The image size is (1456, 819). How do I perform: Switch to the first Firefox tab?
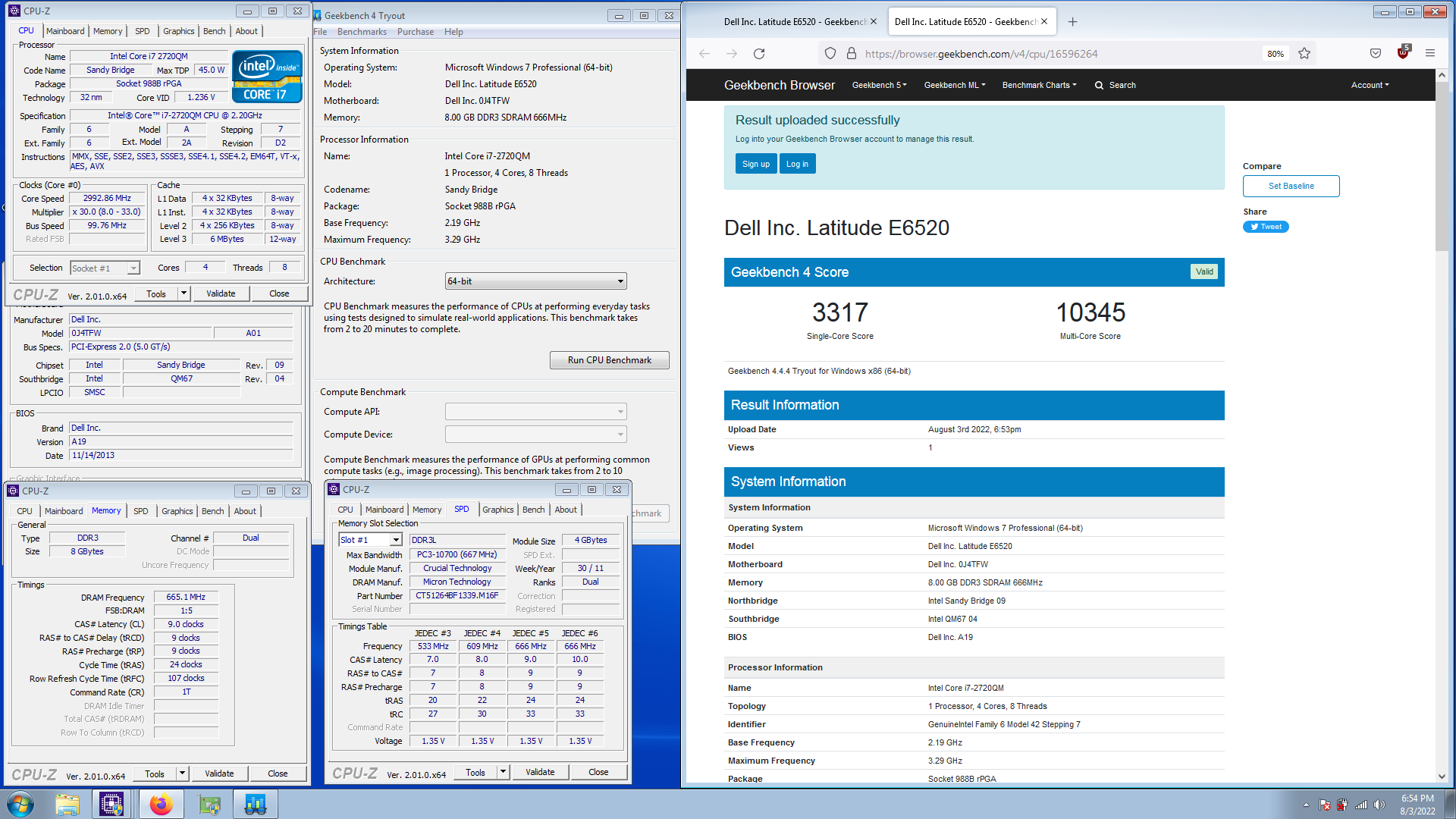coord(795,22)
